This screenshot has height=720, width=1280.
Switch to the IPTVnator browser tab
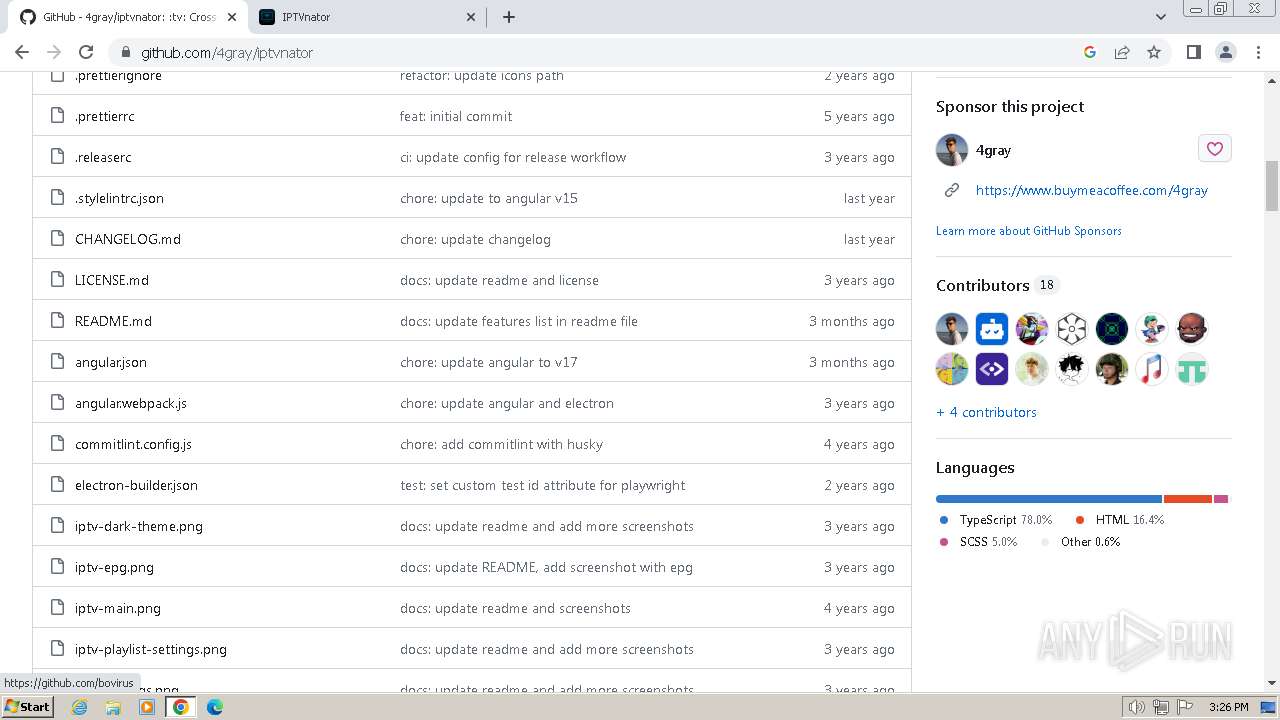365,17
